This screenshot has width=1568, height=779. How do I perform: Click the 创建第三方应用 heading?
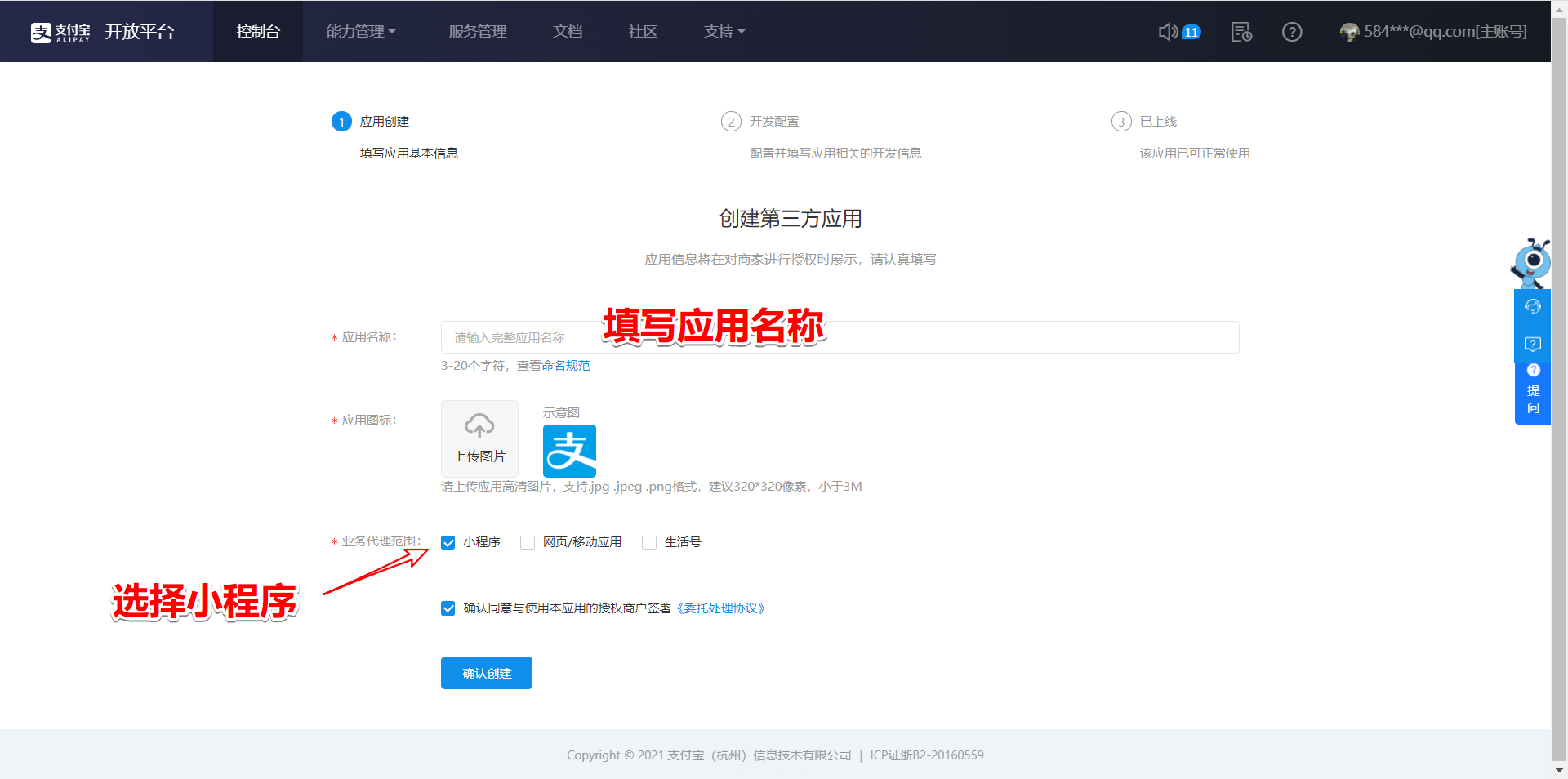791,219
